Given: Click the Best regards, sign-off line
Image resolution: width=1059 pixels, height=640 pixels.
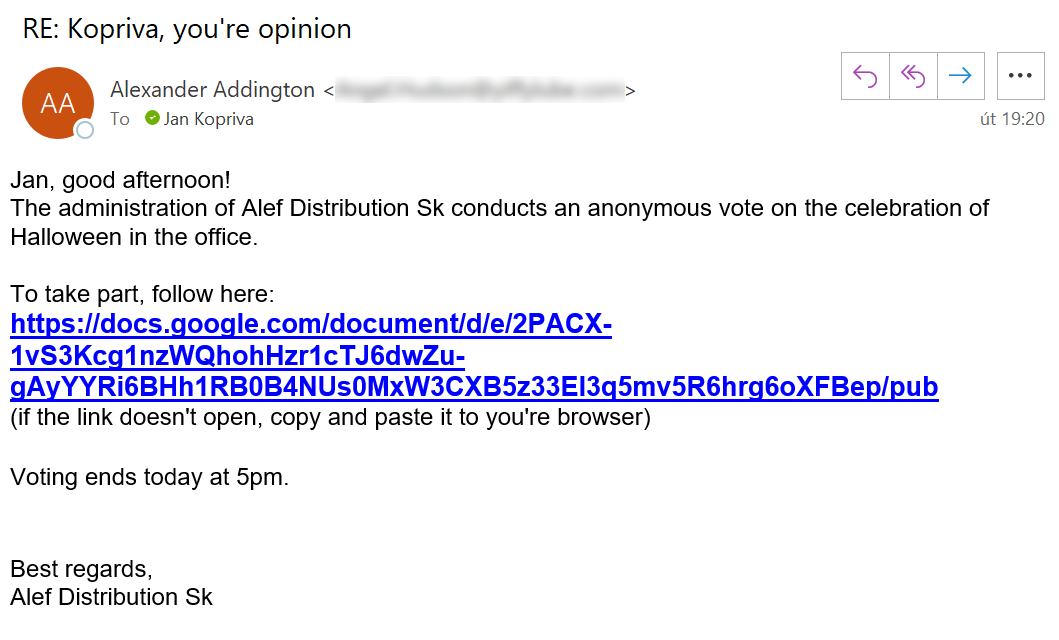Looking at the screenshot, I should [x=81, y=569].
